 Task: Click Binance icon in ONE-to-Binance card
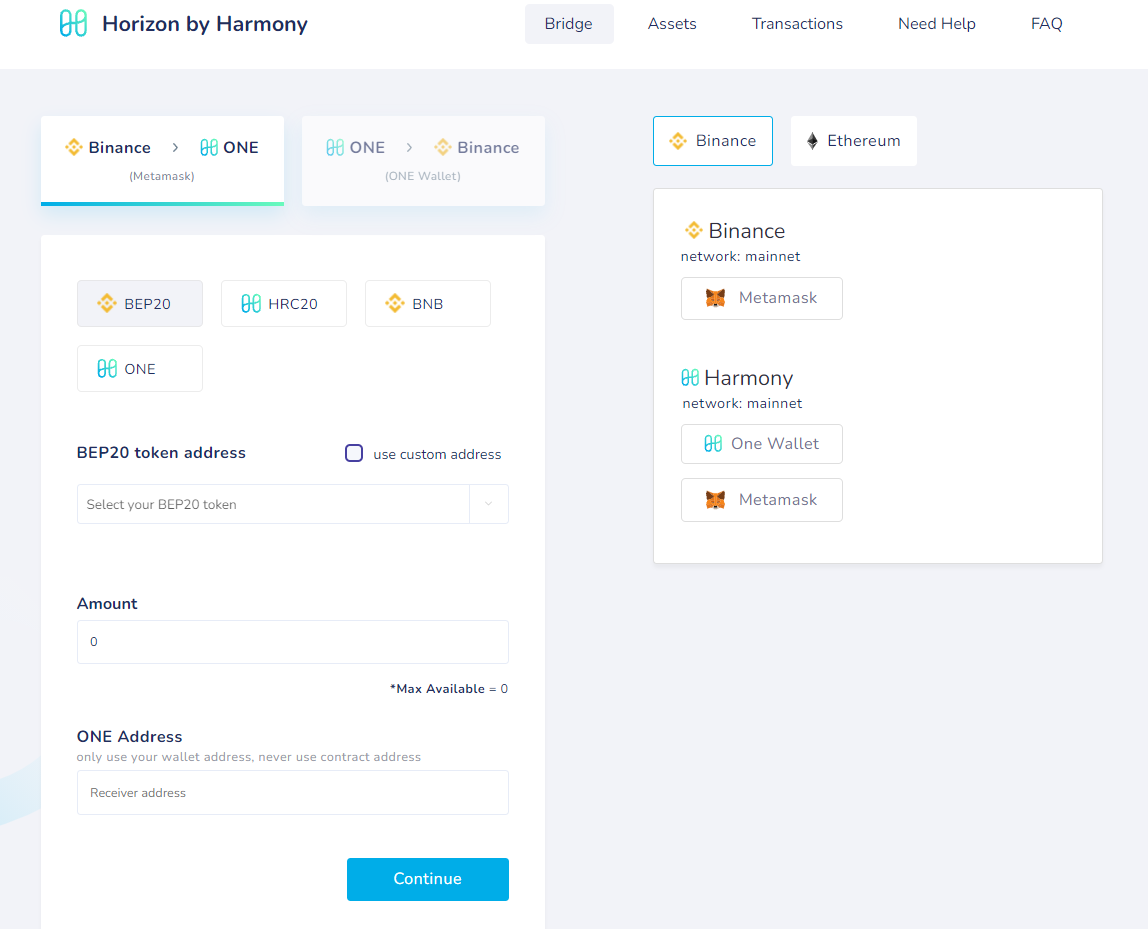[443, 147]
